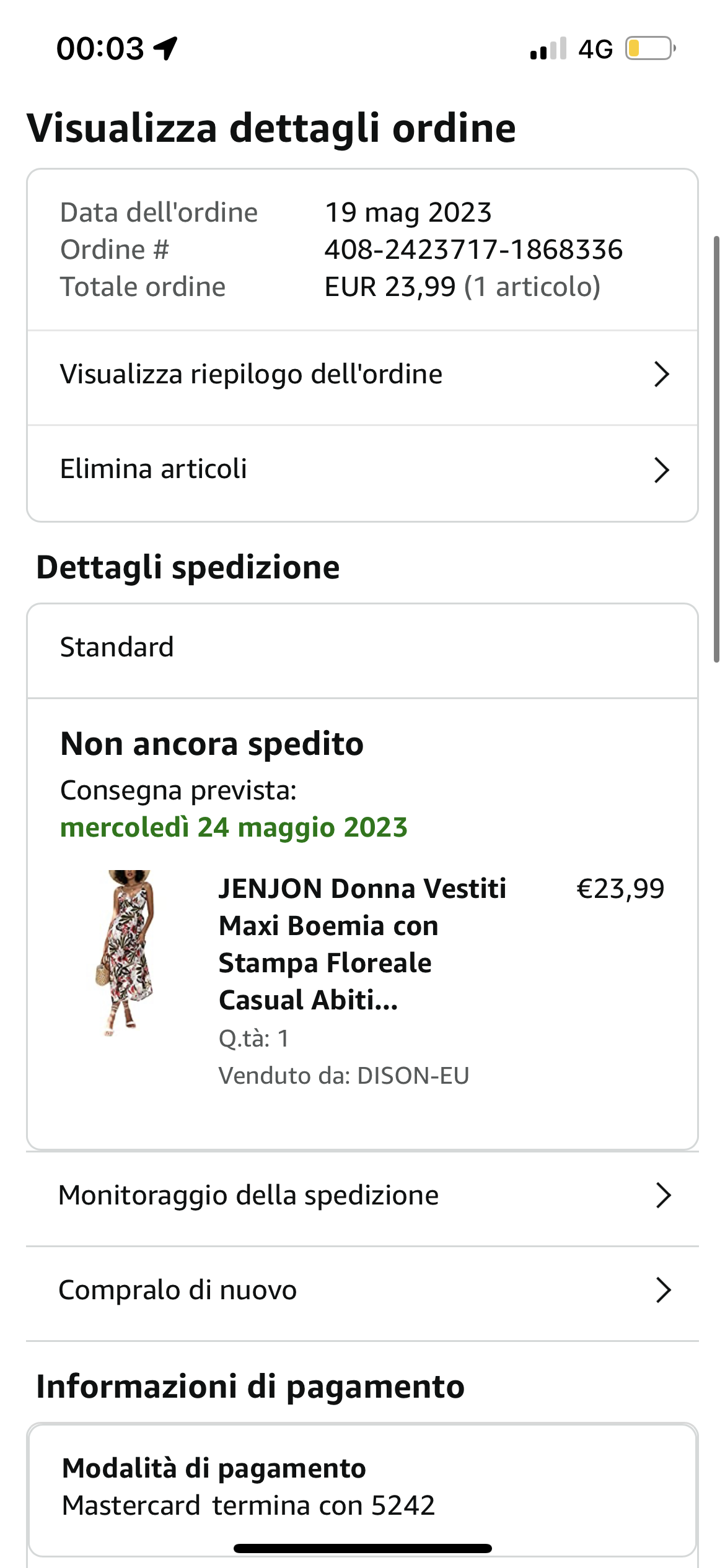Expand chevron beside Visualizza riepilogo dell'ordine

[662, 375]
